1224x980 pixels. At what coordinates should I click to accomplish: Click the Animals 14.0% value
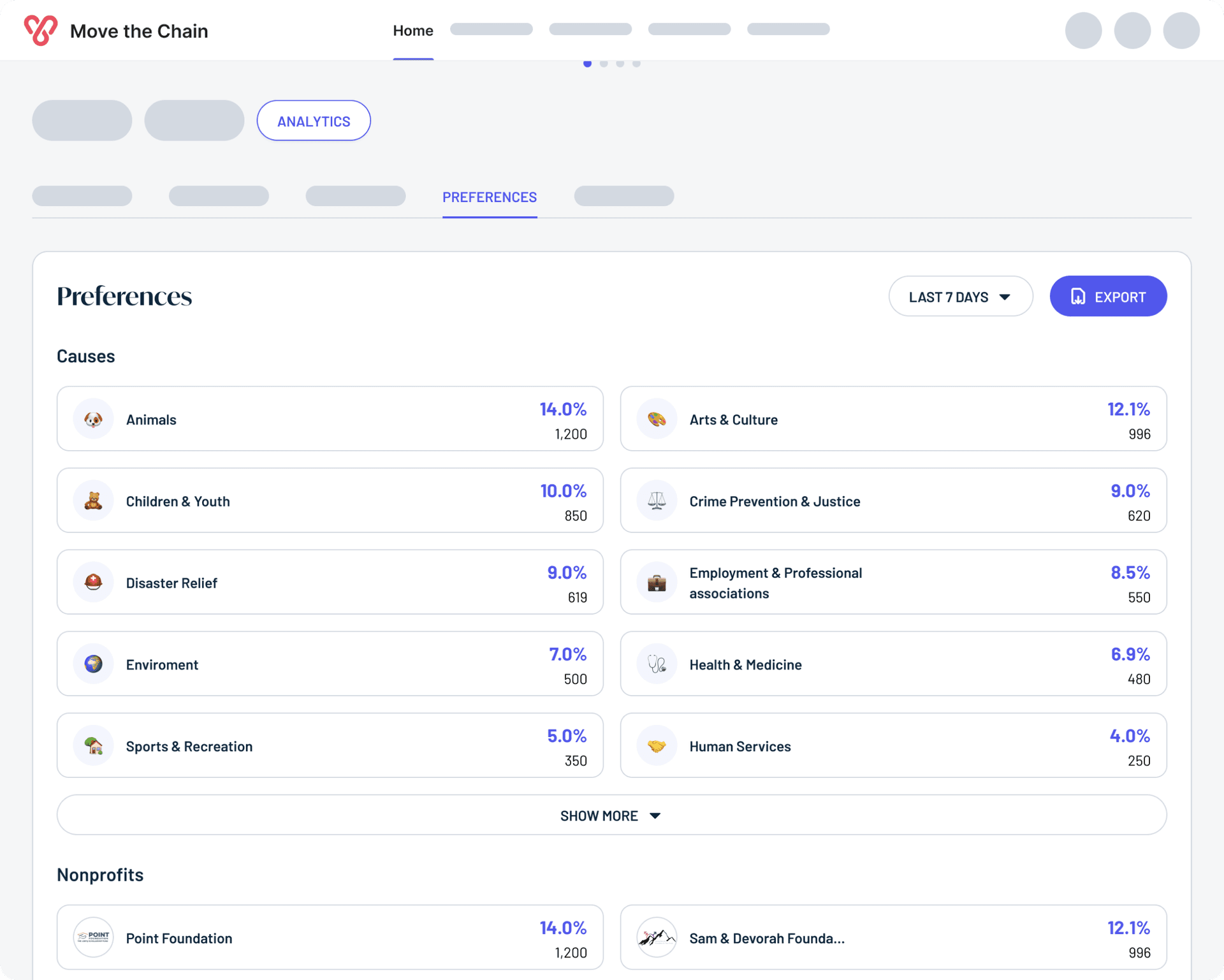tap(563, 409)
